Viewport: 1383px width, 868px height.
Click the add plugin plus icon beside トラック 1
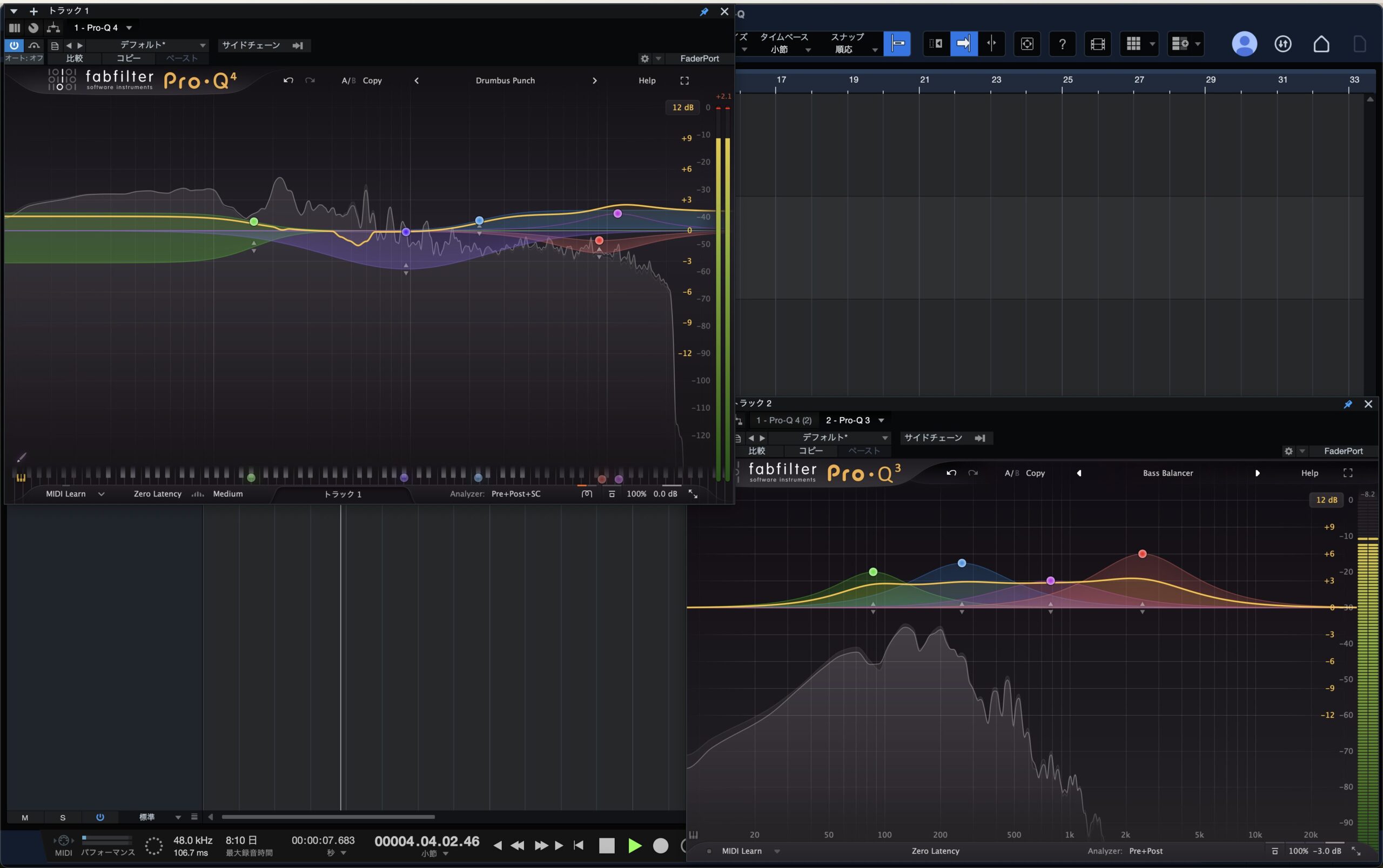(x=34, y=11)
